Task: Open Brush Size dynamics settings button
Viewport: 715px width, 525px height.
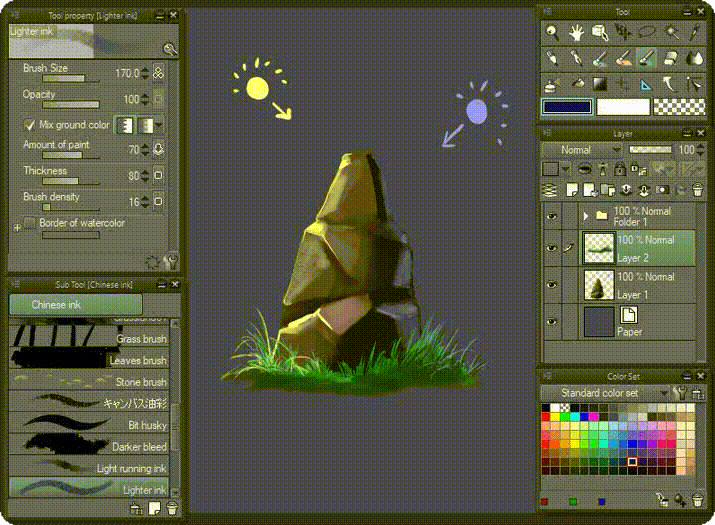Action: tap(158, 73)
